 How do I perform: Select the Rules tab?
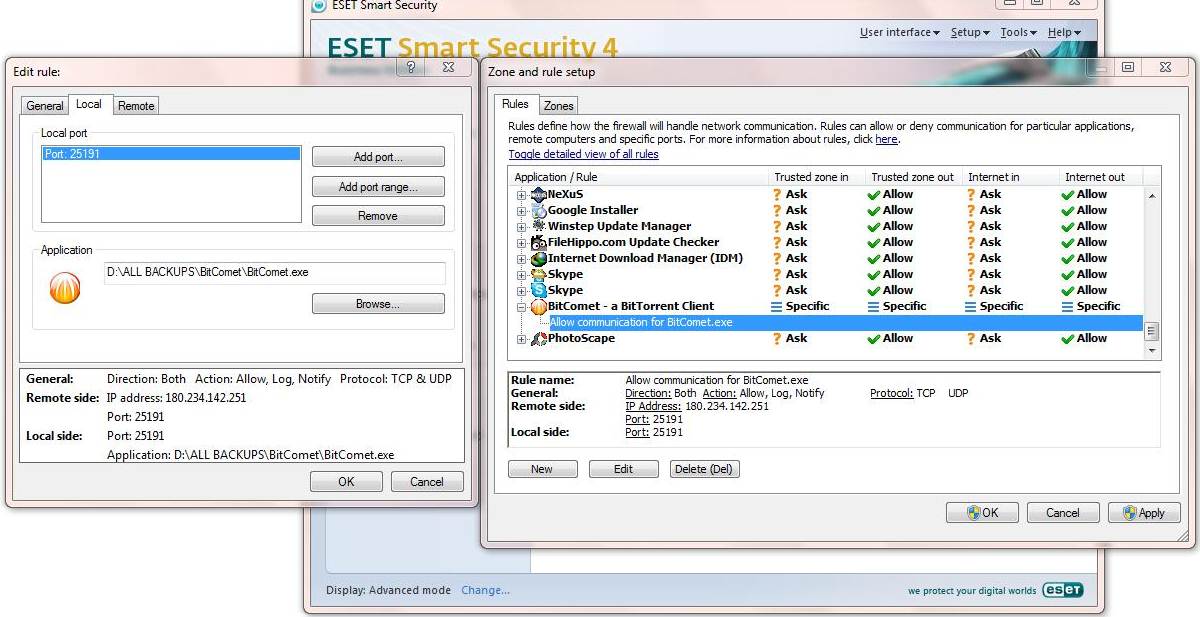pyautogui.click(x=515, y=104)
